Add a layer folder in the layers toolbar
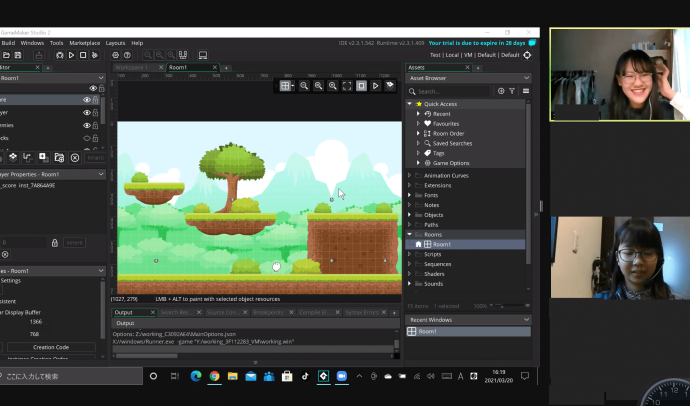Image resolution: width=690 pixels, height=406 pixels. tap(59, 157)
